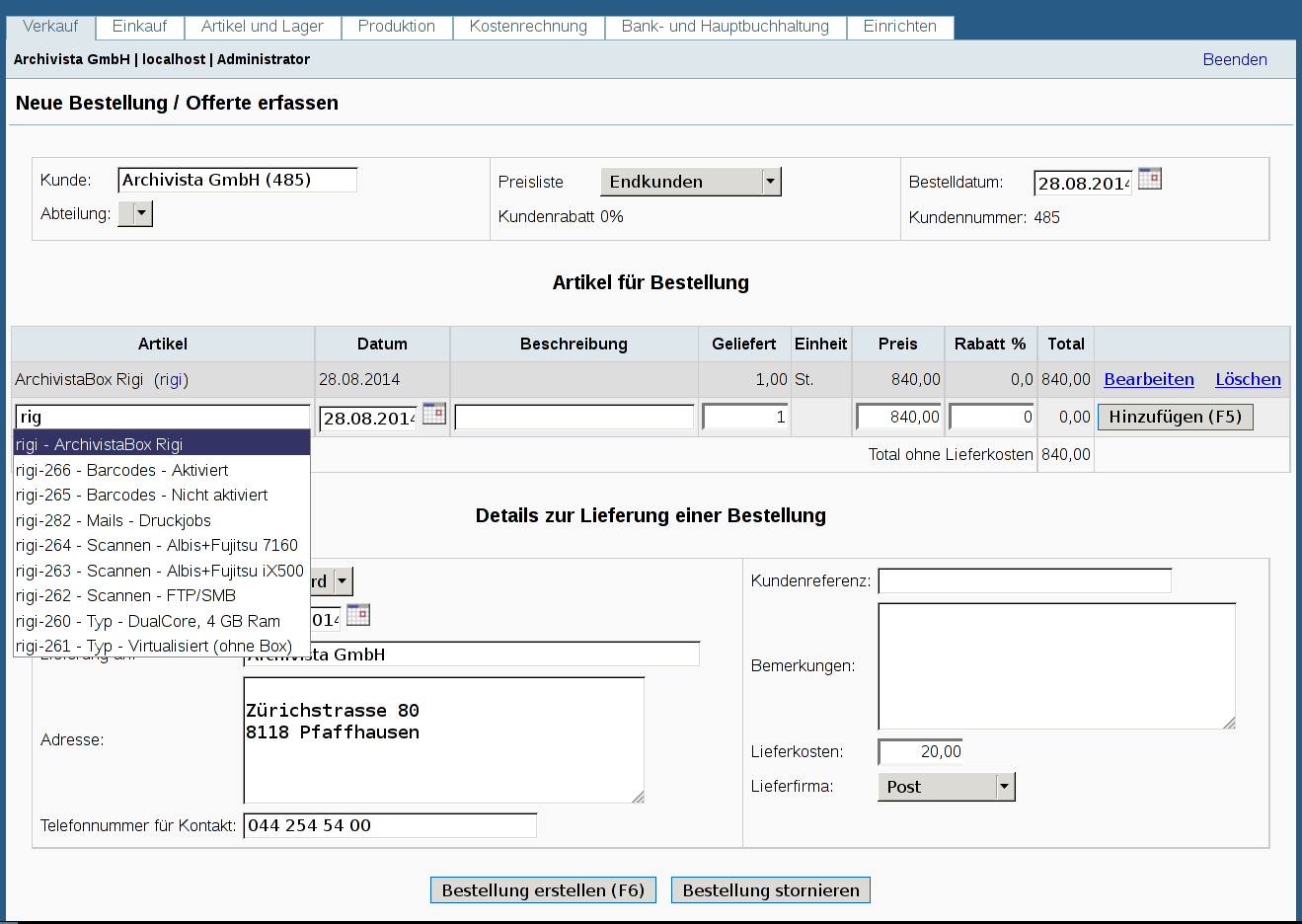Image resolution: width=1302 pixels, height=924 pixels.
Task: Click the Kundennummer: 485 text
Action: tap(984, 217)
